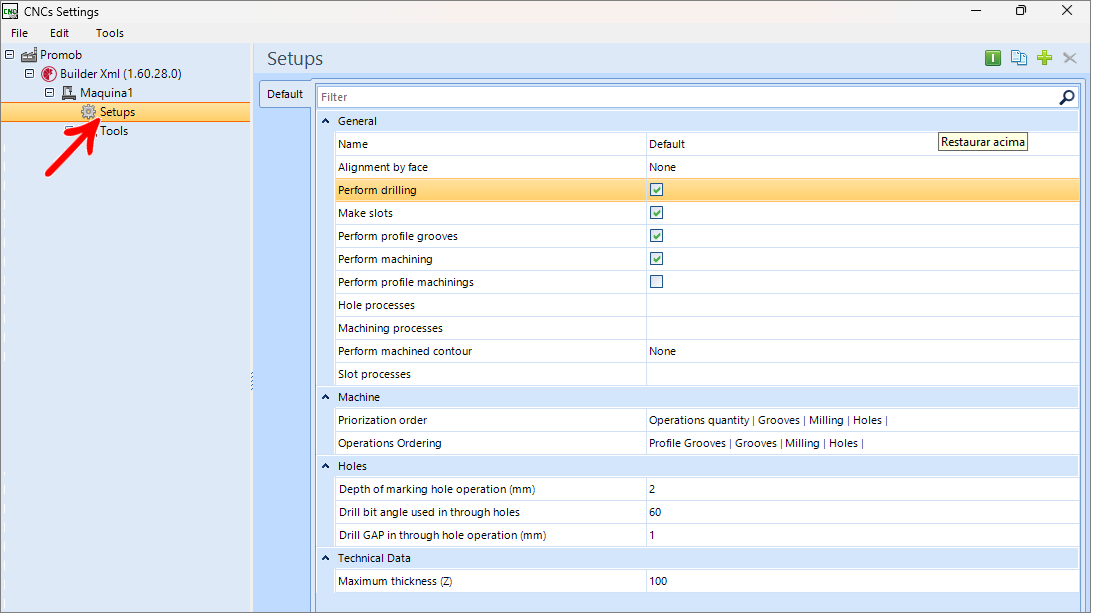Viewport: 1095px width, 614px height.
Task: Click the 'Perform machined contour' label
Action: [x=405, y=351]
